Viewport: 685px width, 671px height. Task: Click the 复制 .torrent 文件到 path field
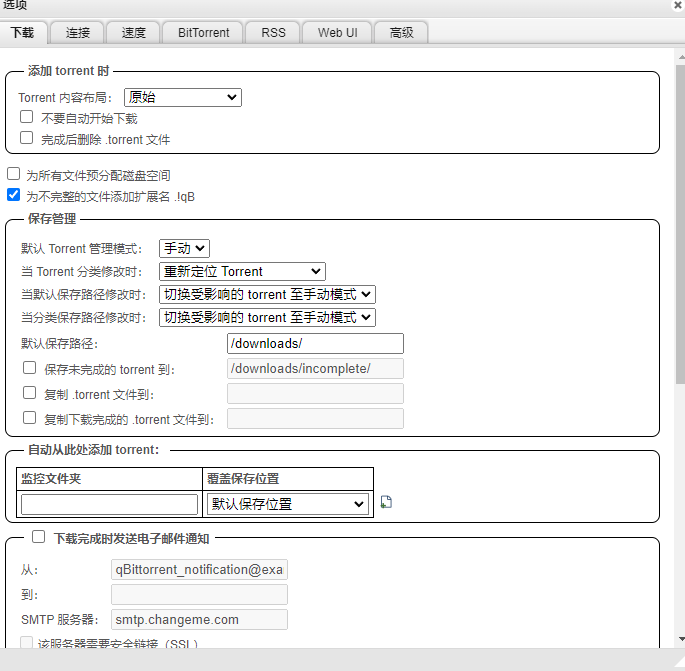(315, 394)
